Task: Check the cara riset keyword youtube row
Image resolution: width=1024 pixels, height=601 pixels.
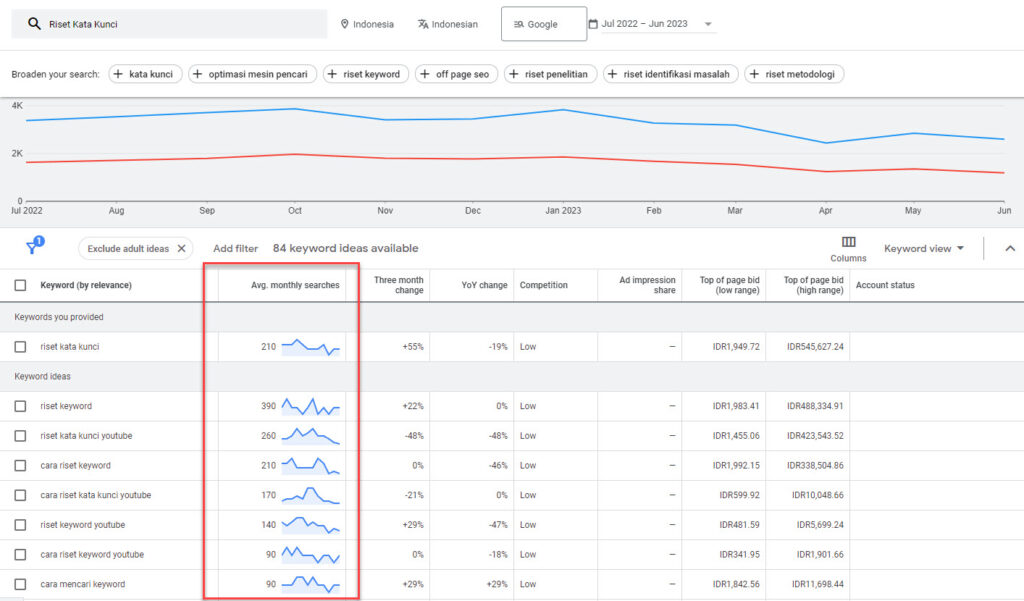Action: point(20,555)
